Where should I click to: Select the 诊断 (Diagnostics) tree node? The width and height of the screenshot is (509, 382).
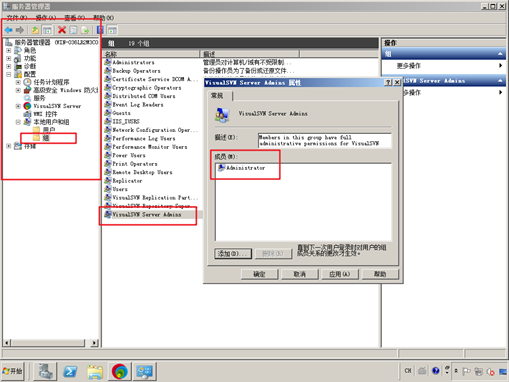click(30, 66)
